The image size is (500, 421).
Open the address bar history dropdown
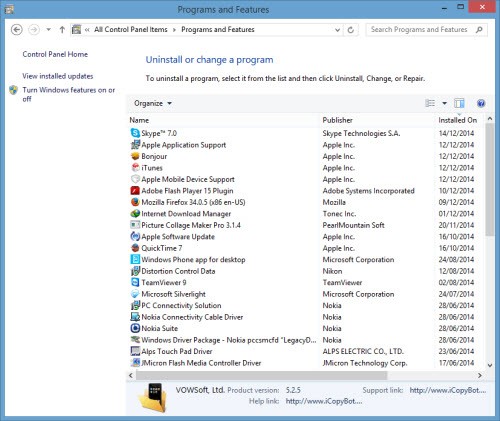tap(337, 30)
